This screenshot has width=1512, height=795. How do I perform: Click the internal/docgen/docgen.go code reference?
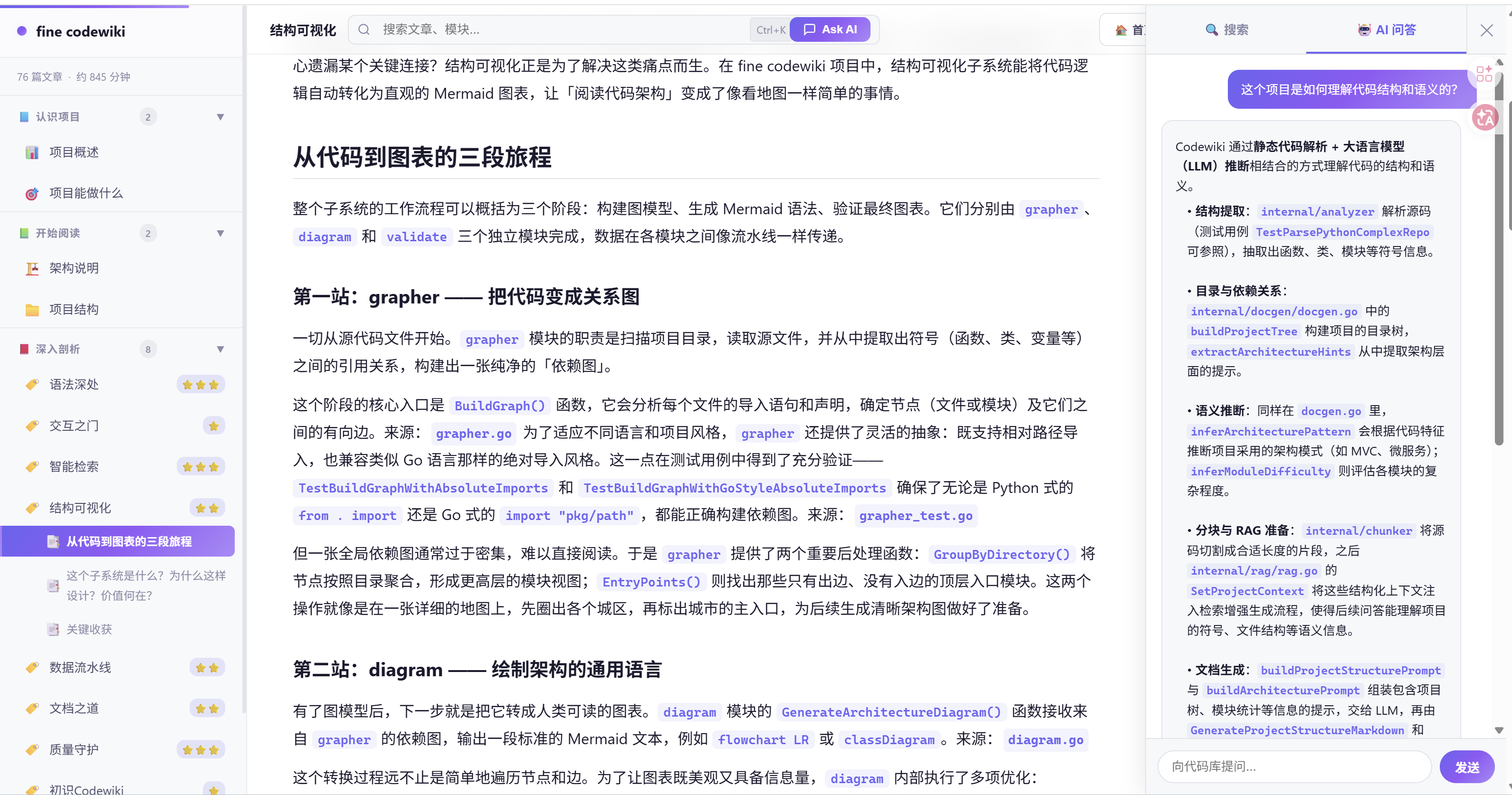point(1273,312)
